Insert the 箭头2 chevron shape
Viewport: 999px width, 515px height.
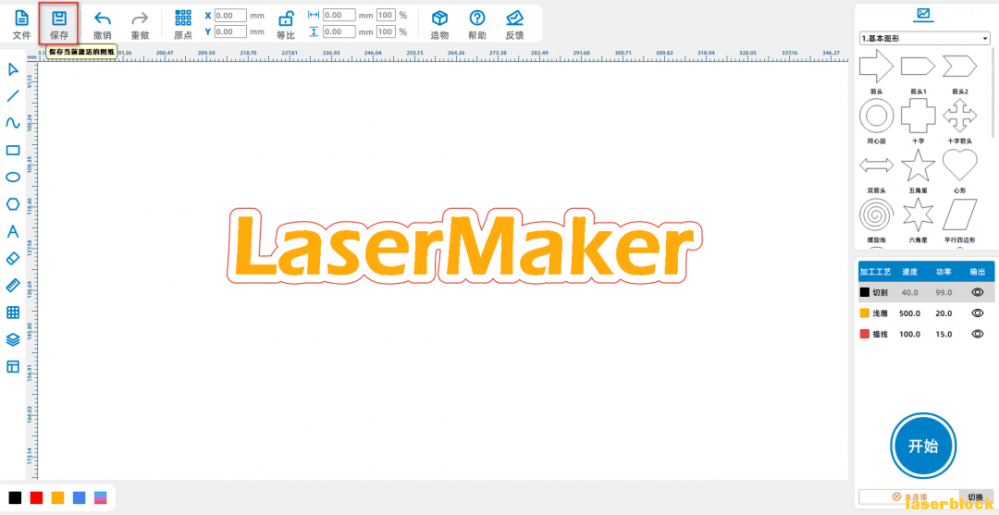tap(959, 66)
